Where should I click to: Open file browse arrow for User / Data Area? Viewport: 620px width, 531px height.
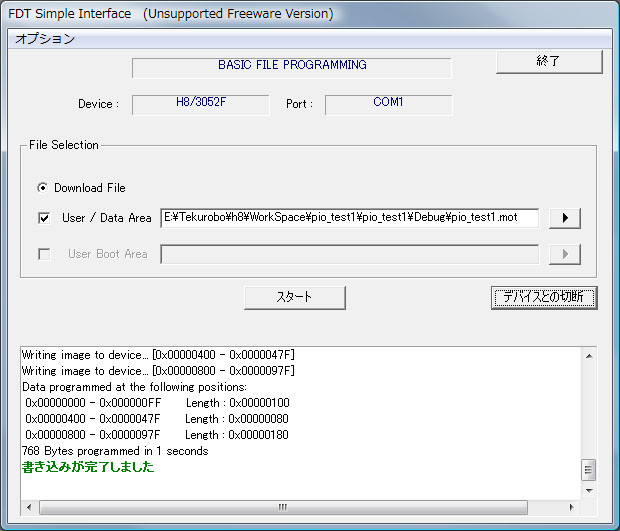pyautogui.click(x=564, y=219)
